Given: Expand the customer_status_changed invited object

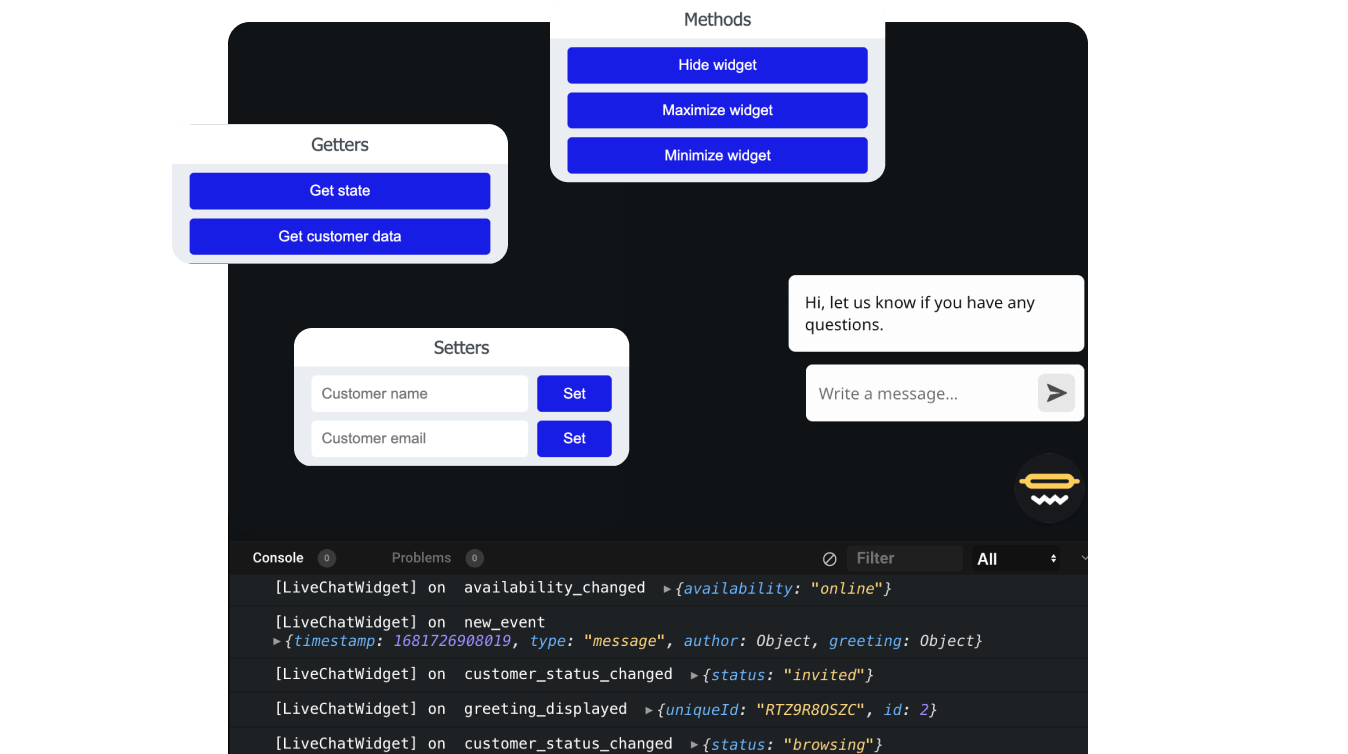Looking at the screenshot, I should tap(692, 675).
